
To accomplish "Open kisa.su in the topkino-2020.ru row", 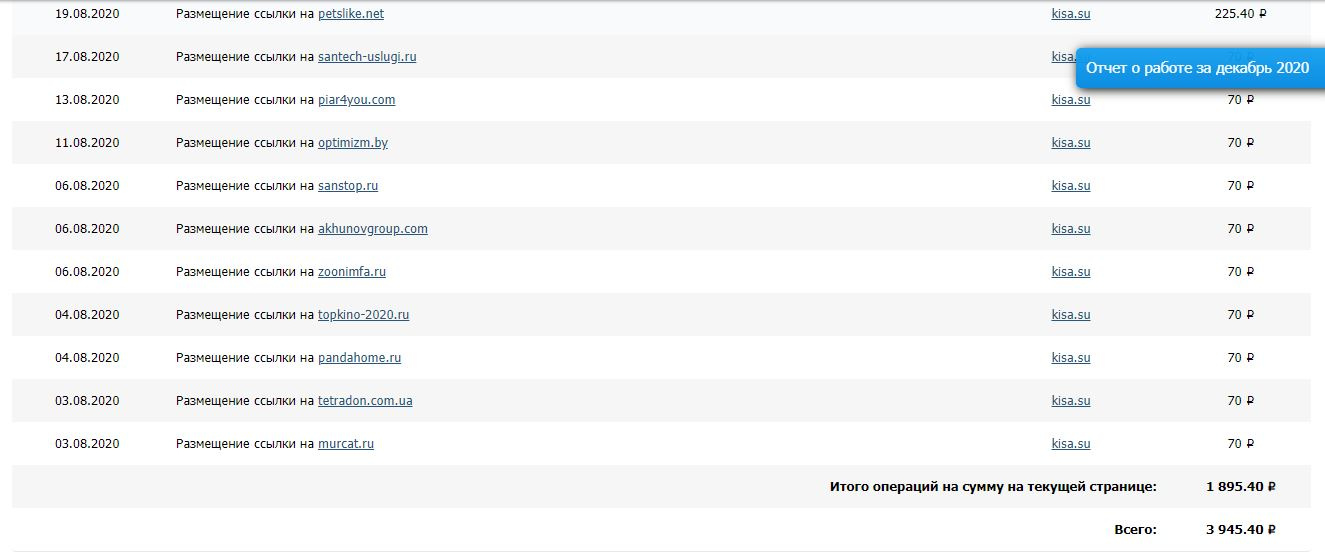I will [1071, 315].
